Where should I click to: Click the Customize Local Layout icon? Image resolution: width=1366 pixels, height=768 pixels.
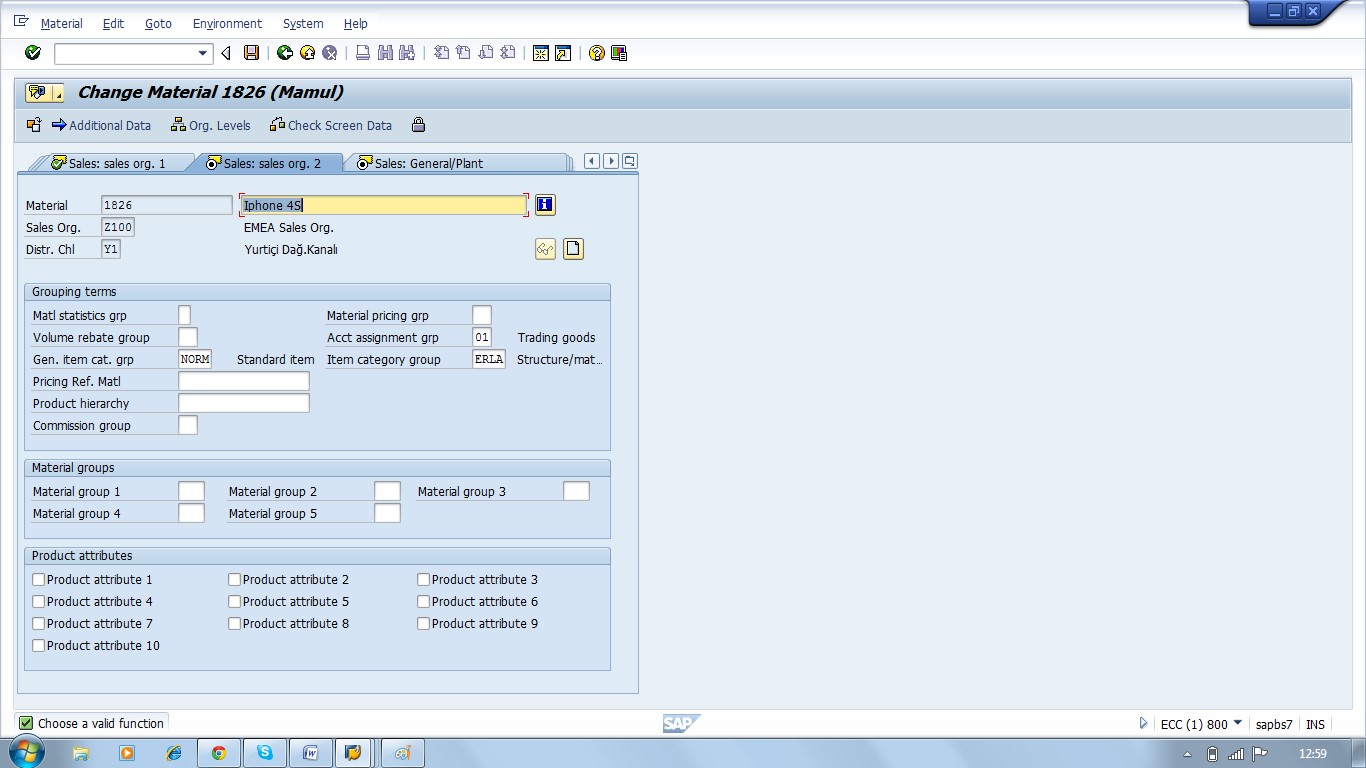tap(619, 53)
